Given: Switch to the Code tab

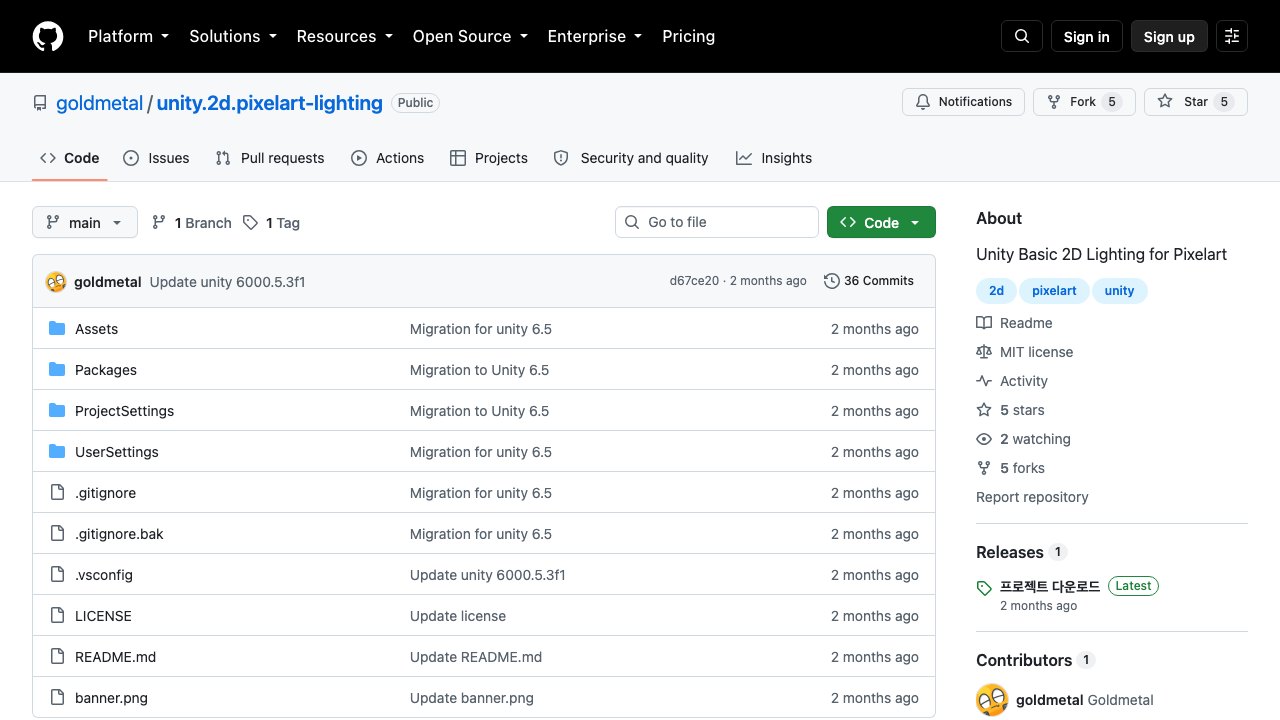Looking at the screenshot, I should pos(70,158).
